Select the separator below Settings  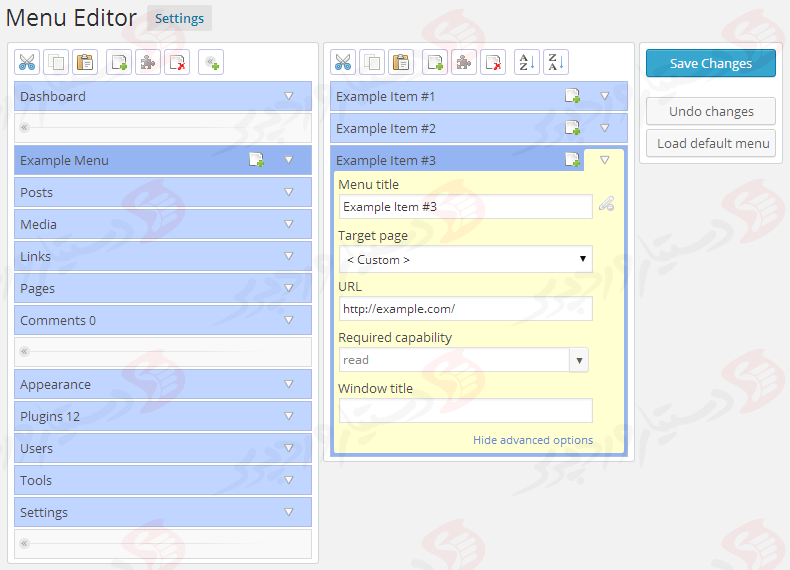pyautogui.click(x=163, y=544)
